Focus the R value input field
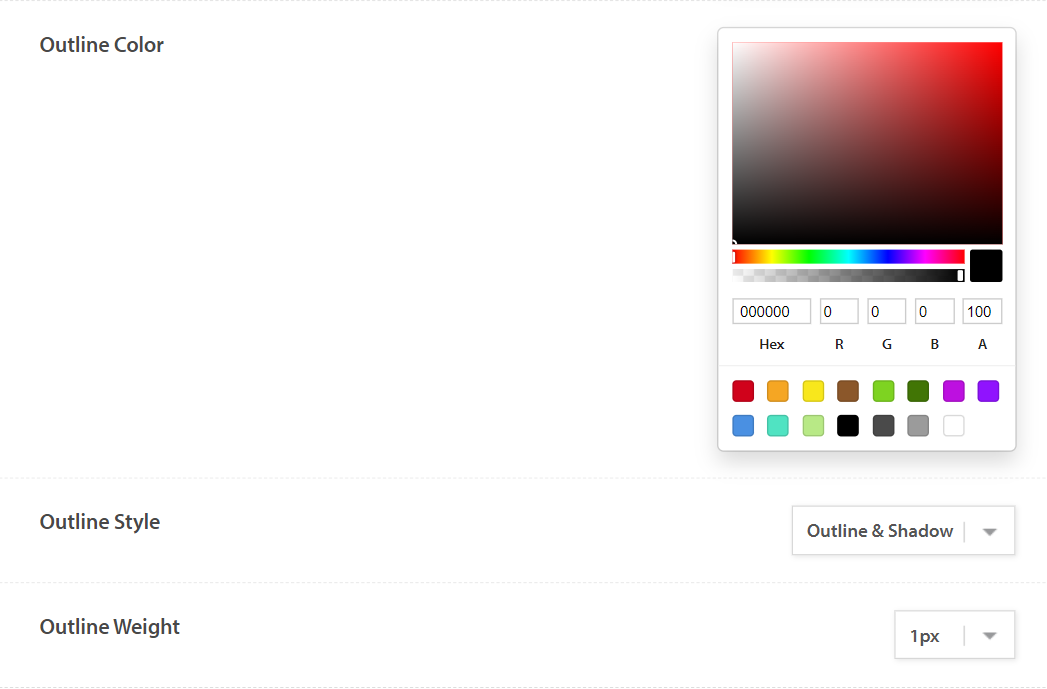The width and height of the screenshot is (1047, 689). pos(839,311)
